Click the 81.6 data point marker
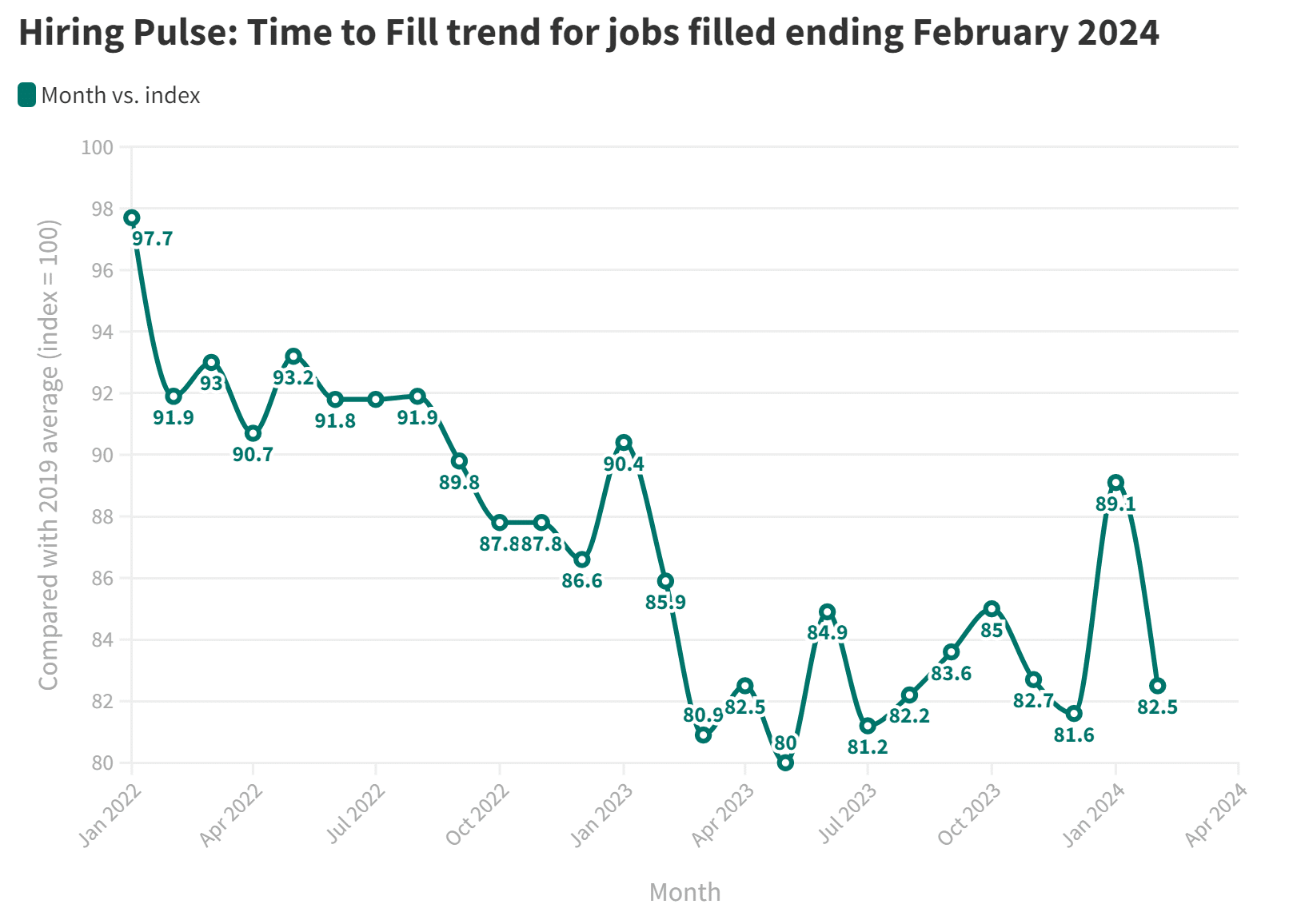Image resolution: width=1289 pixels, height=924 pixels. (1074, 713)
